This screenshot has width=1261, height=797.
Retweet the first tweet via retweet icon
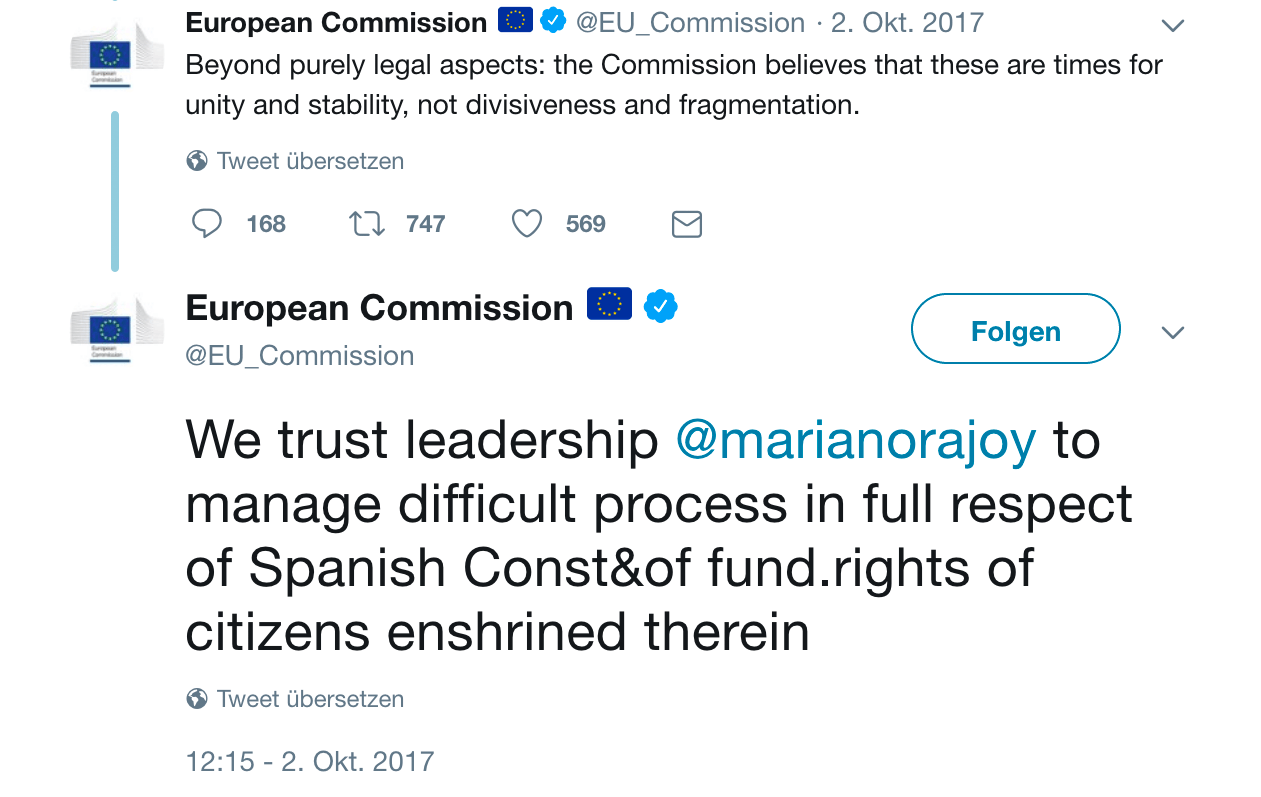point(367,223)
